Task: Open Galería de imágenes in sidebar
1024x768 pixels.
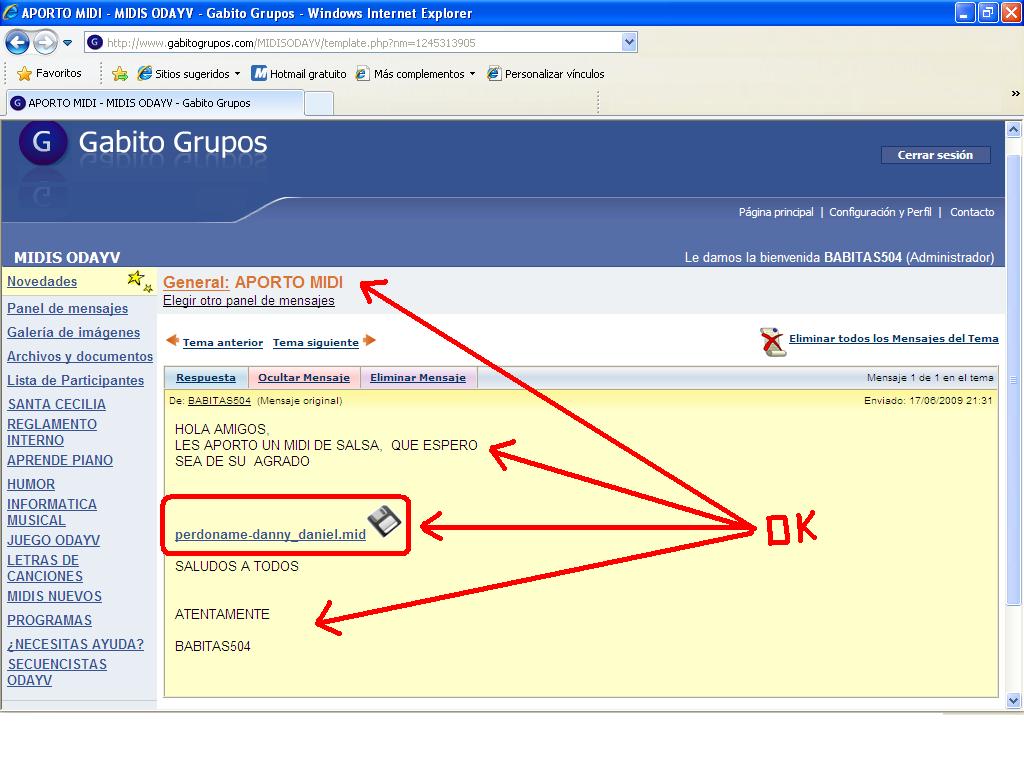Action: tap(74, 333)
